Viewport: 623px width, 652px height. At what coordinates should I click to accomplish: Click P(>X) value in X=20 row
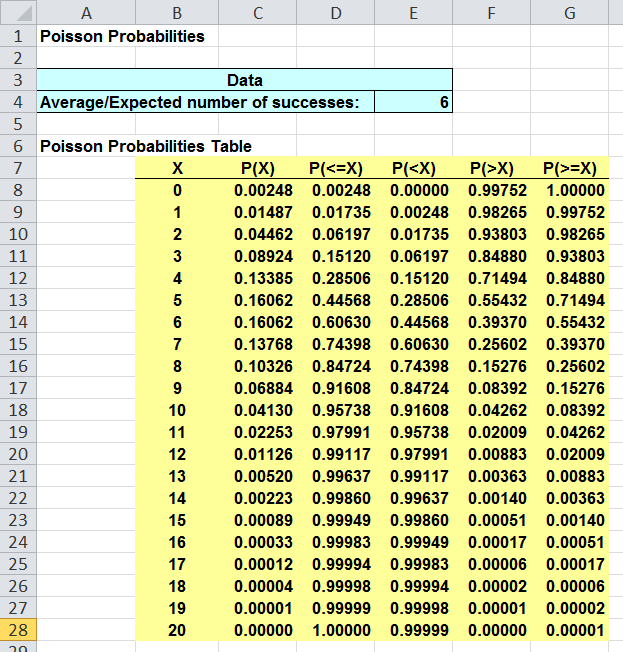(x=492, y=630)
